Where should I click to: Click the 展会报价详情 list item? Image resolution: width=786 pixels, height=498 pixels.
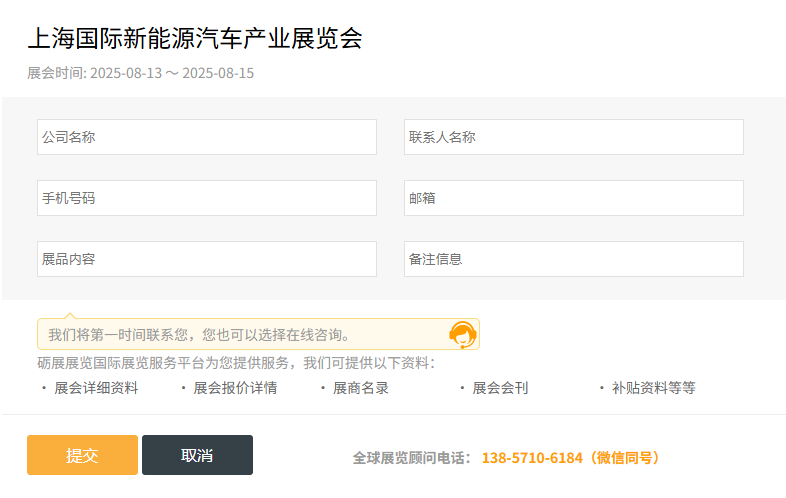pos(235,388)
